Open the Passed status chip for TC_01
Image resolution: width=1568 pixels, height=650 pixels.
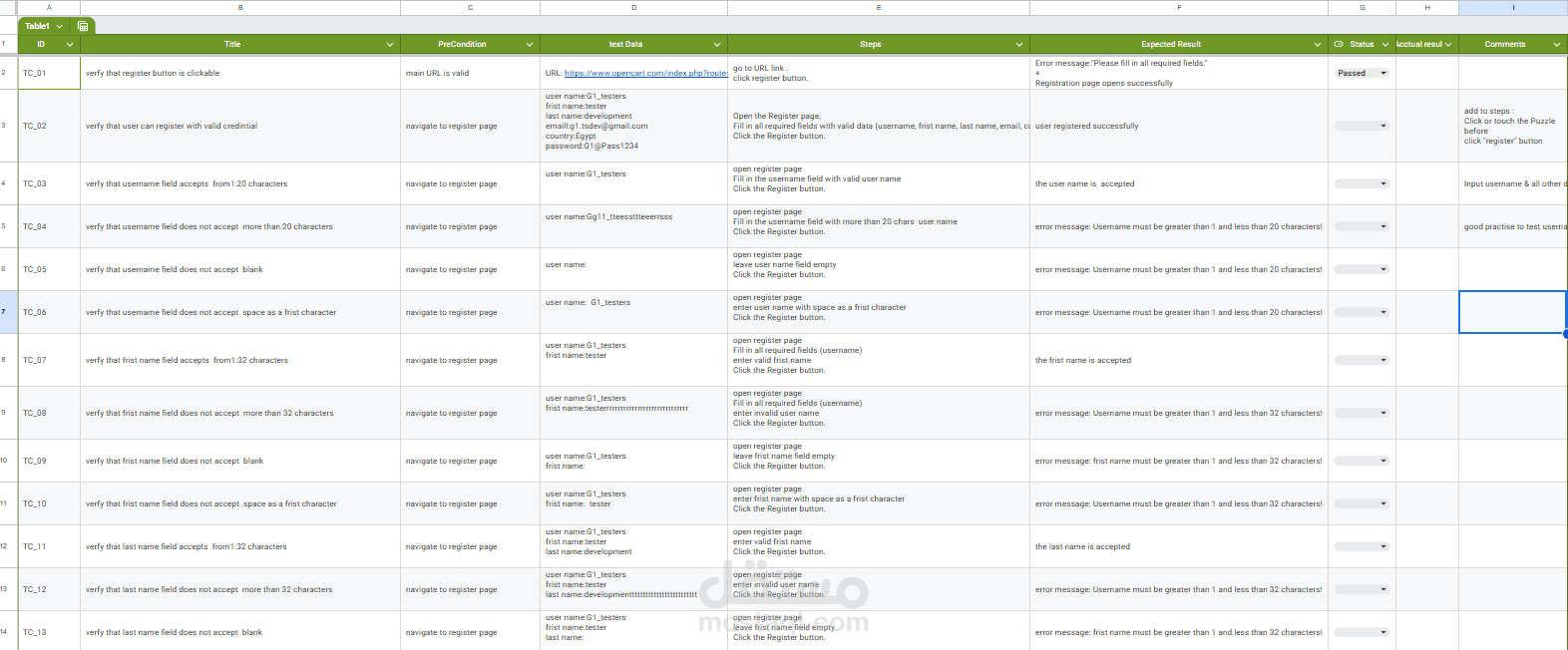pyautogui.click(x=1362, y=73)
